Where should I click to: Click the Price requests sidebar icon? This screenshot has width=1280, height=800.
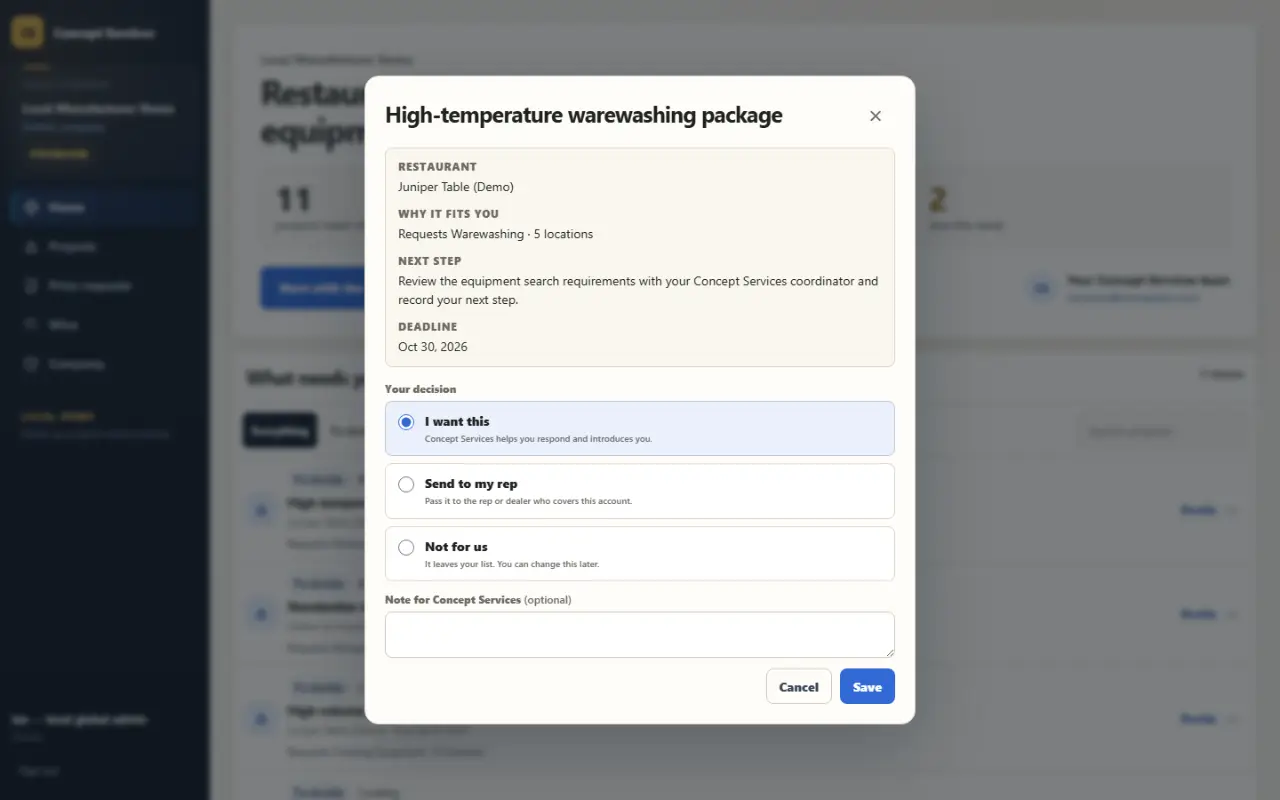tap(31, 285)
